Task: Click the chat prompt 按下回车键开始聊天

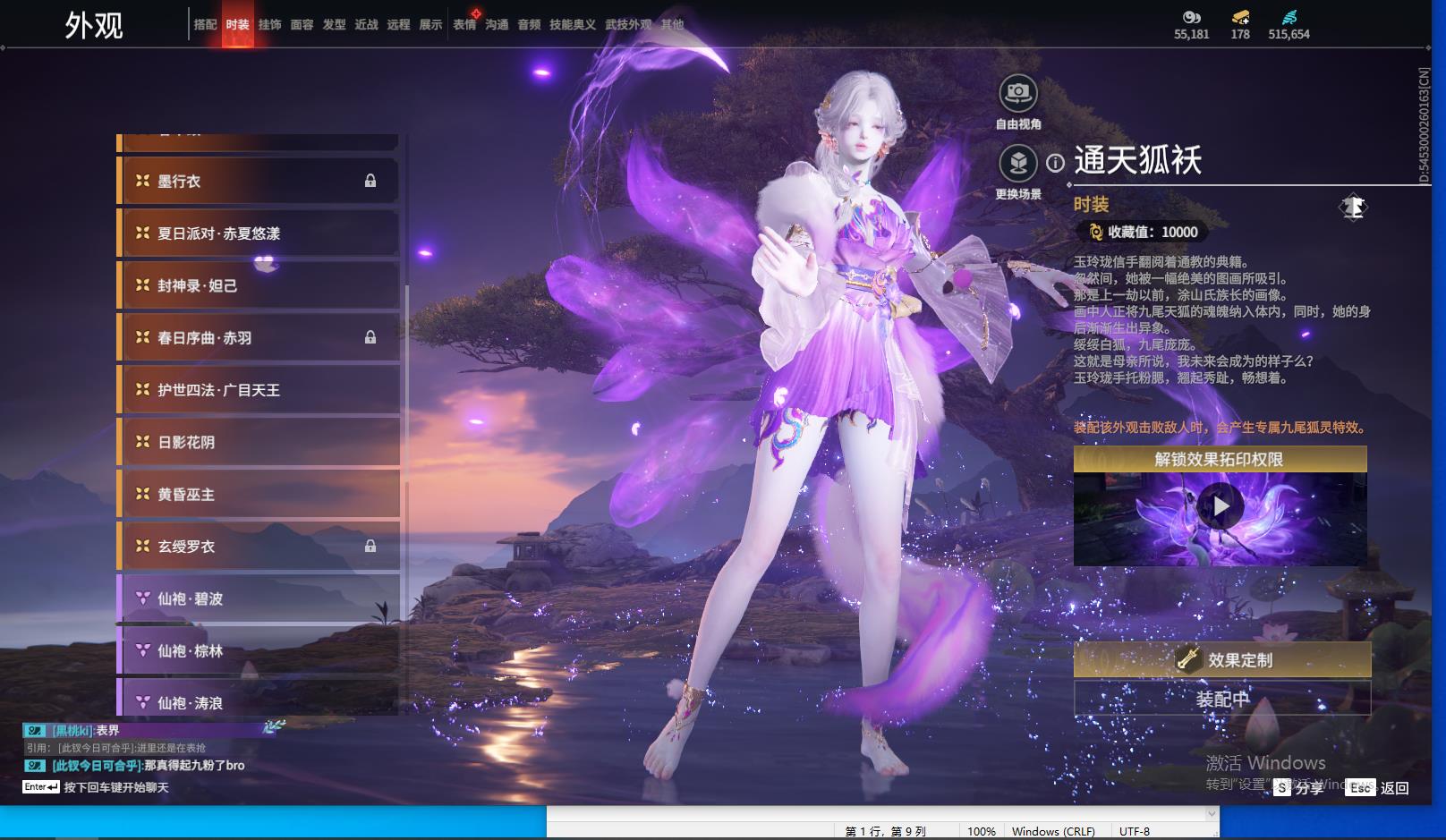Action: click(115, 787)
